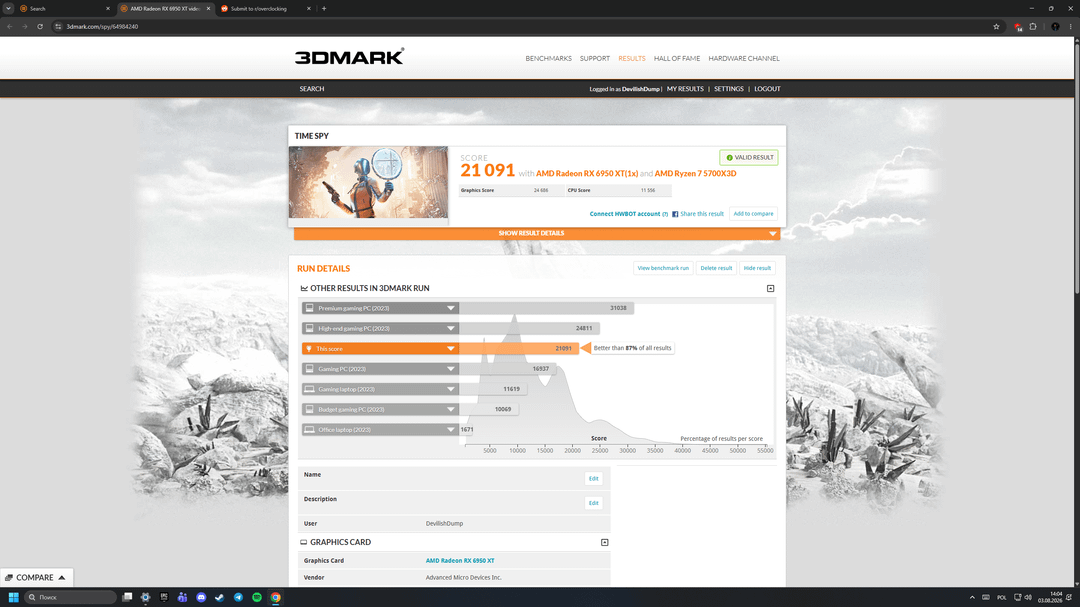Bookmark page with the star icon
This screenshot has width=1080, height=607.
pos(996,27)
